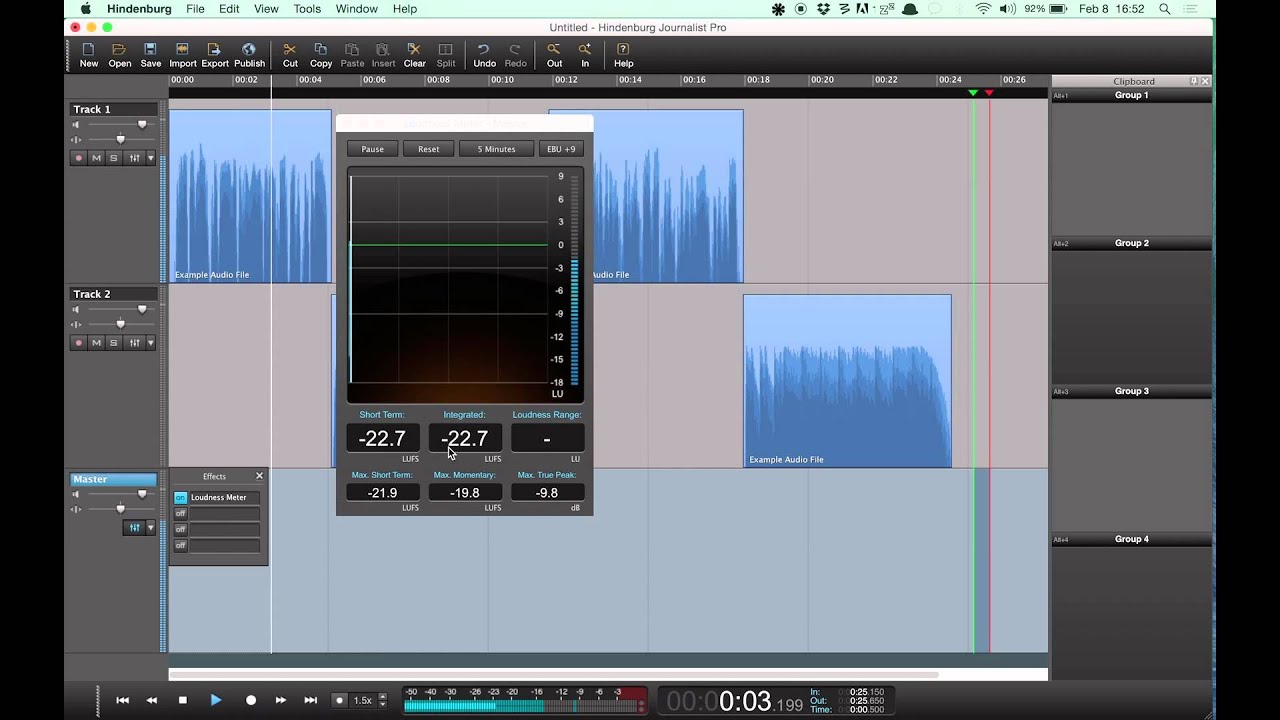Image resolution: width=1280 pixels, height=720 pixels.
Task: Arm Track 1 for recording
Action: [79, 158]
